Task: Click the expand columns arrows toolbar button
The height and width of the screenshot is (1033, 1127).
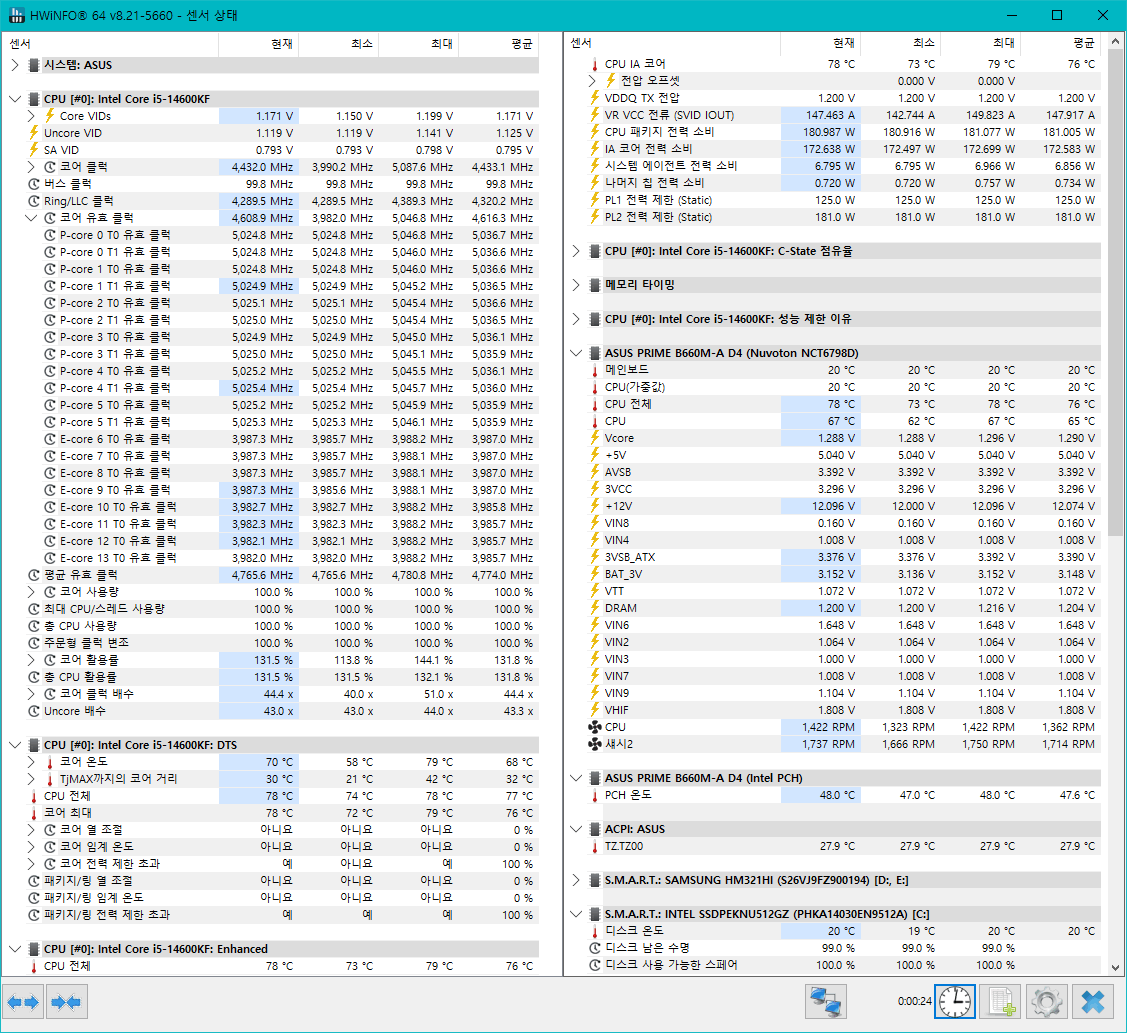Action: pos(23,1001)
